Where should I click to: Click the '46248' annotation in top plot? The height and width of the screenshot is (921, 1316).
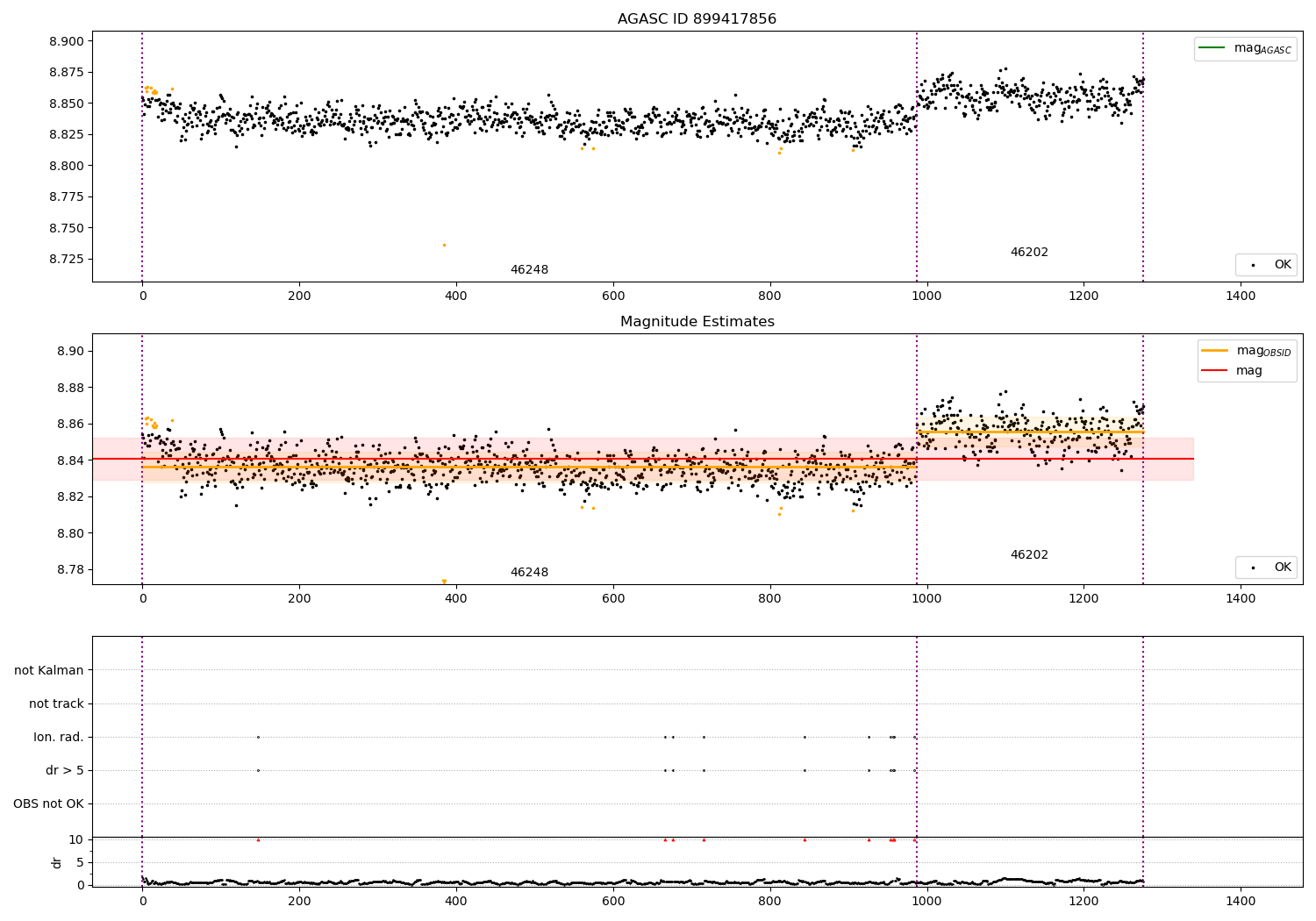point(529,270)
